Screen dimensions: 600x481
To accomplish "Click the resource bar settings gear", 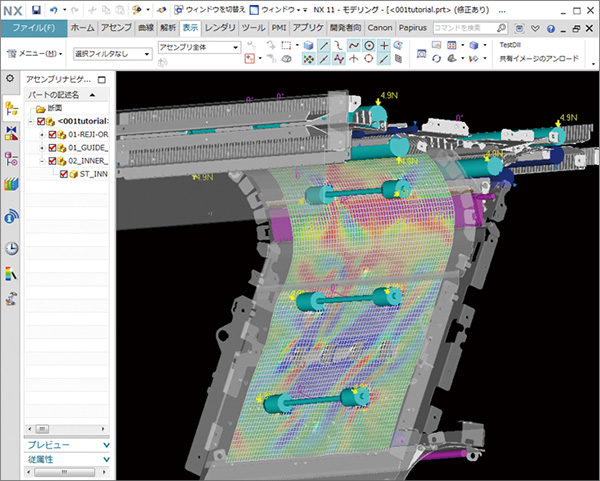I will click(10, 78).
